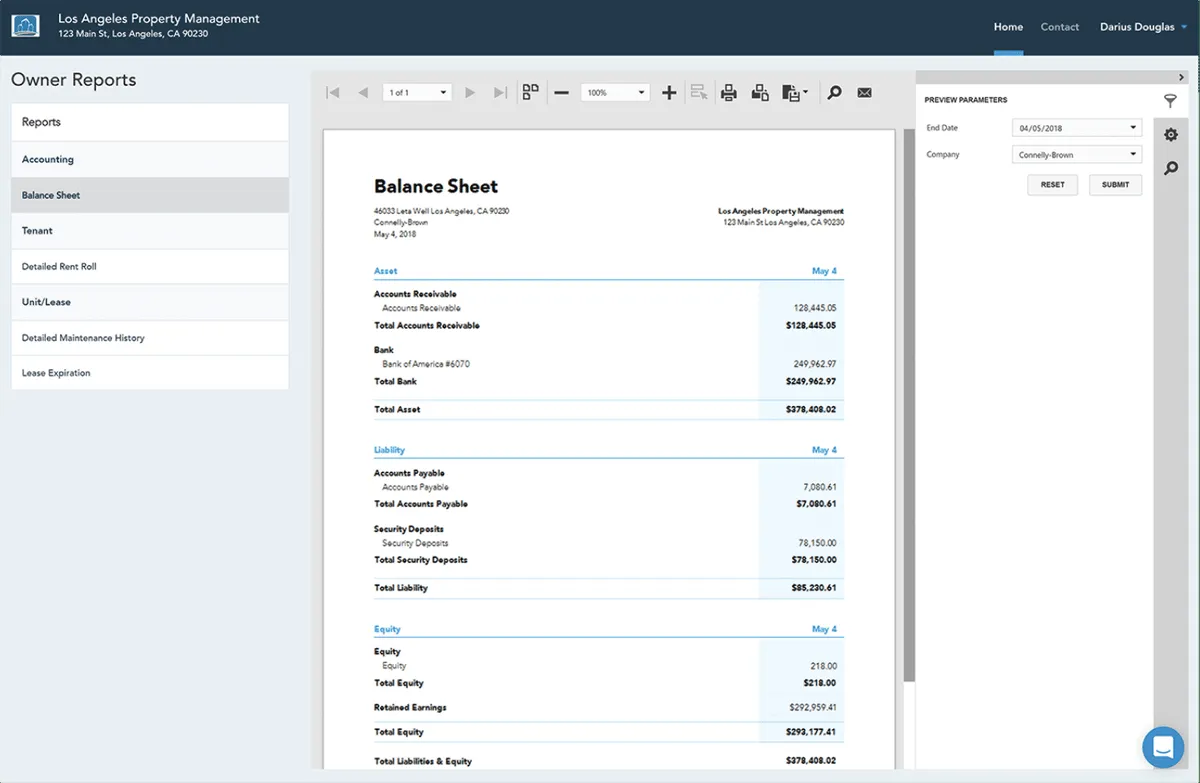
Task: Open the End Date dropdown
Action: (1077, 128)
